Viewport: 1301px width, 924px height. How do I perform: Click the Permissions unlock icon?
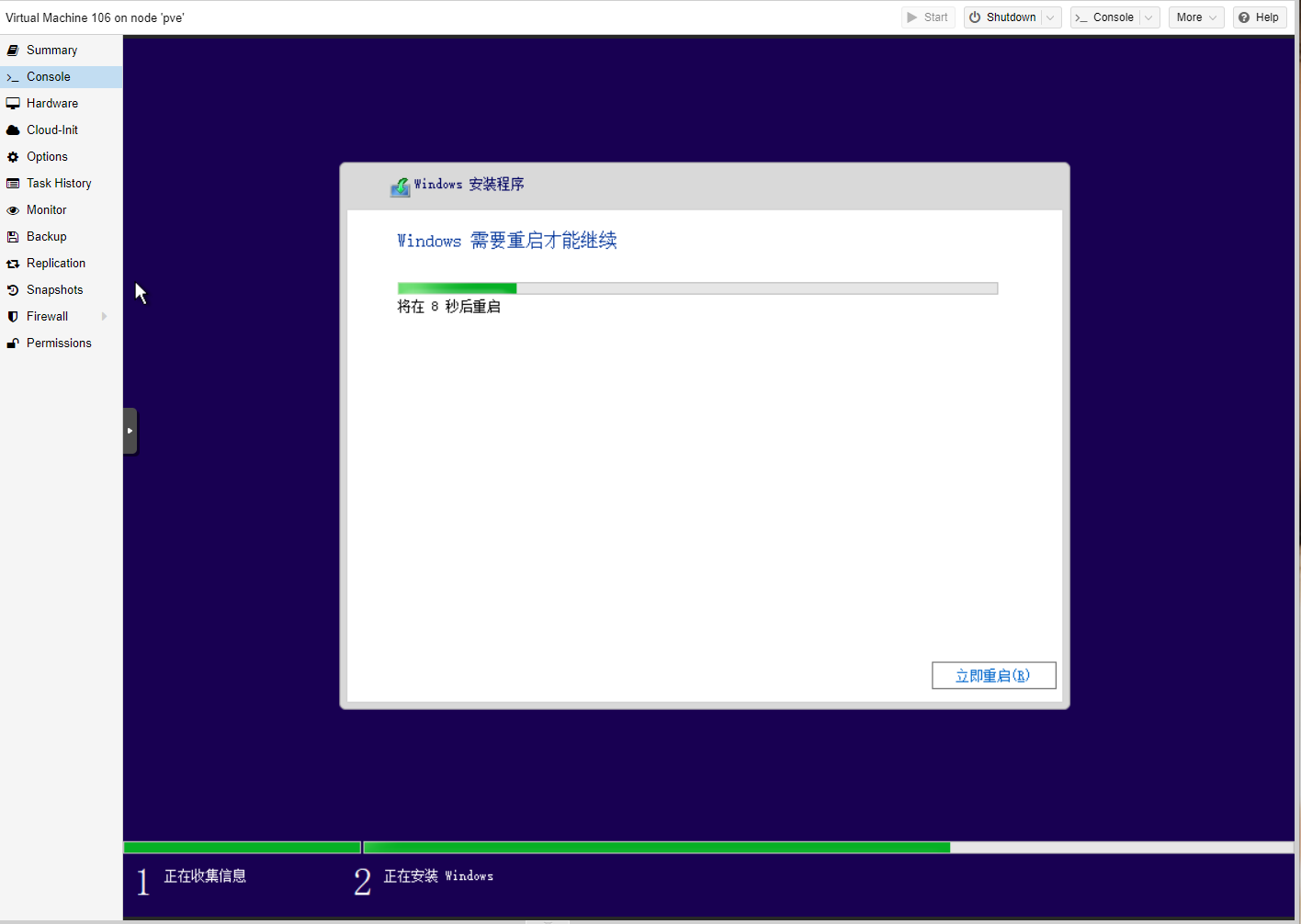click(13, 344)
